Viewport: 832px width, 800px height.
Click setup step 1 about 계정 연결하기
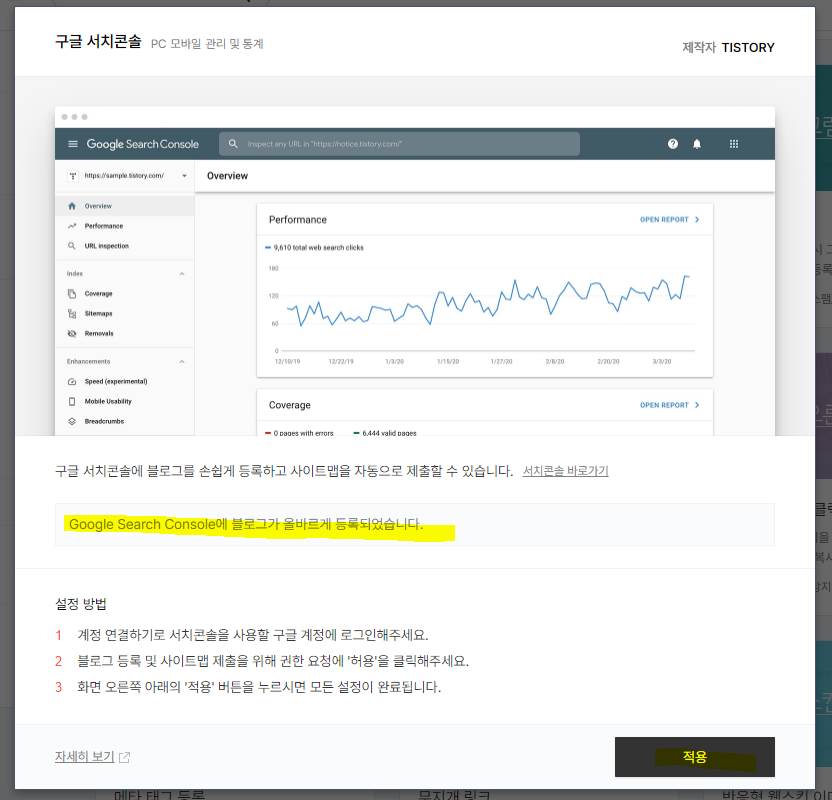pyautogui.click(x=253, y=634)
